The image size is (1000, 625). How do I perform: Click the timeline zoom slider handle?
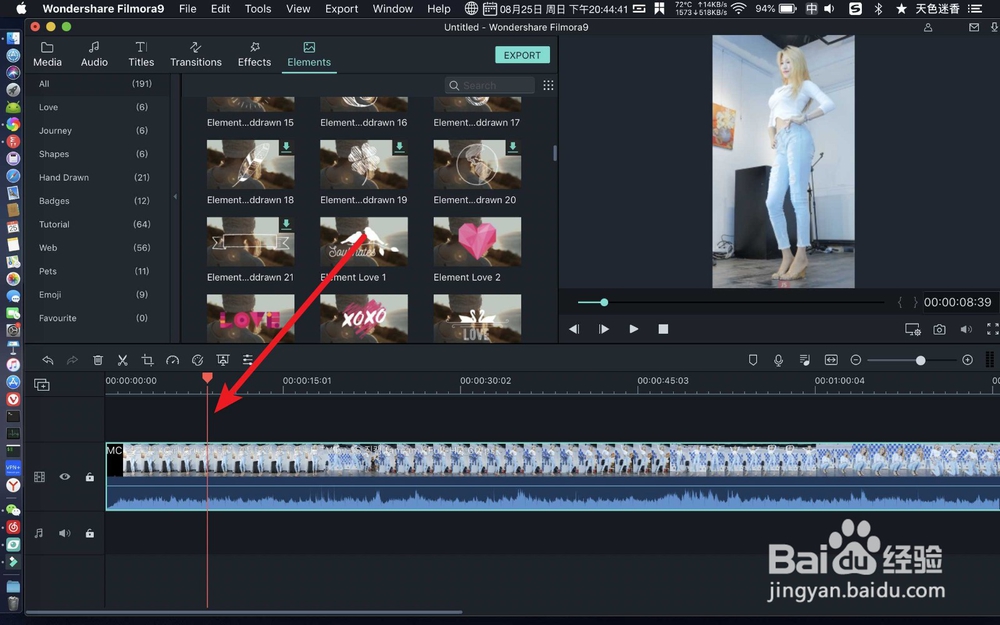pos(920,360)
